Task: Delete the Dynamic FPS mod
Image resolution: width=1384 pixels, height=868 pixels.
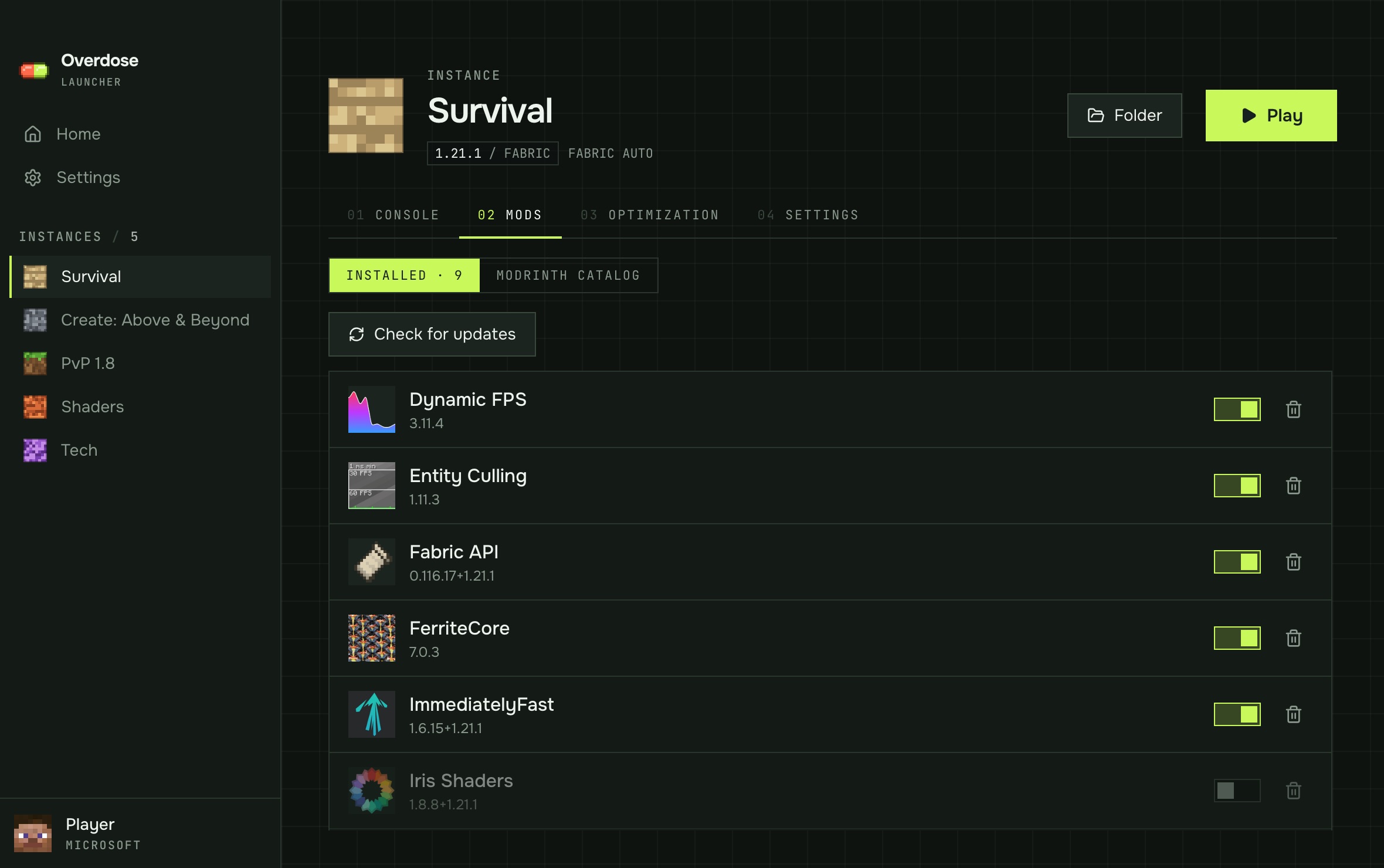Action: point(1294,409)
